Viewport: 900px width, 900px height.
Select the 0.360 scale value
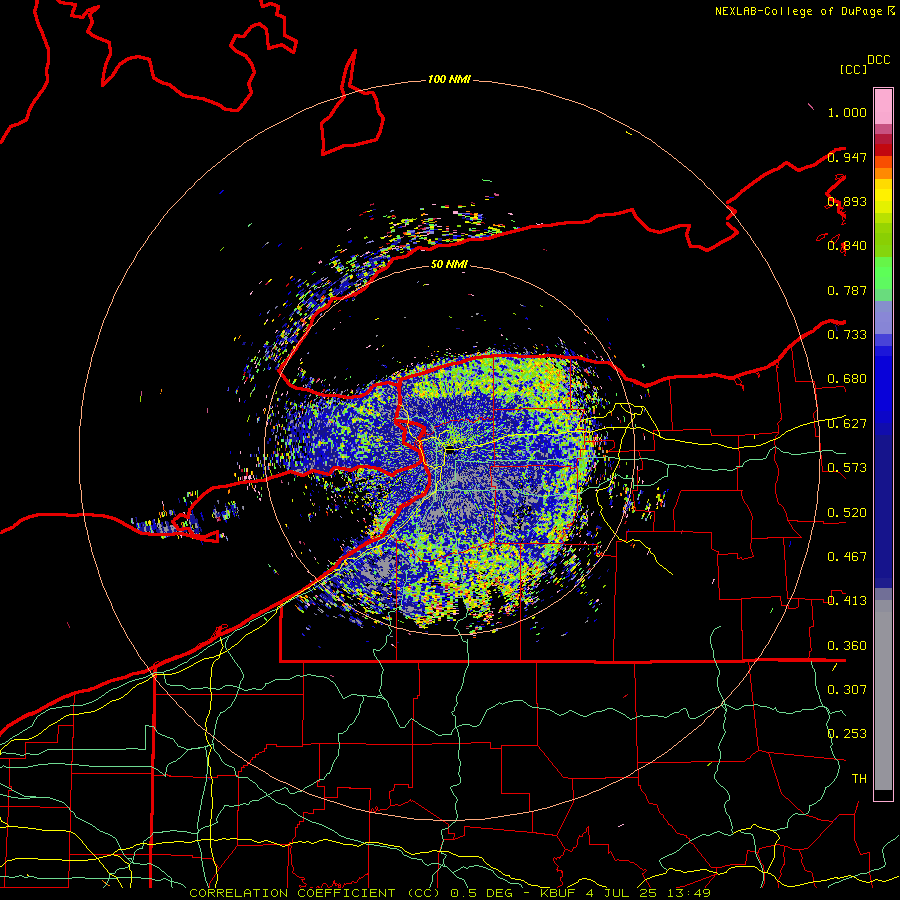[847, 645]
